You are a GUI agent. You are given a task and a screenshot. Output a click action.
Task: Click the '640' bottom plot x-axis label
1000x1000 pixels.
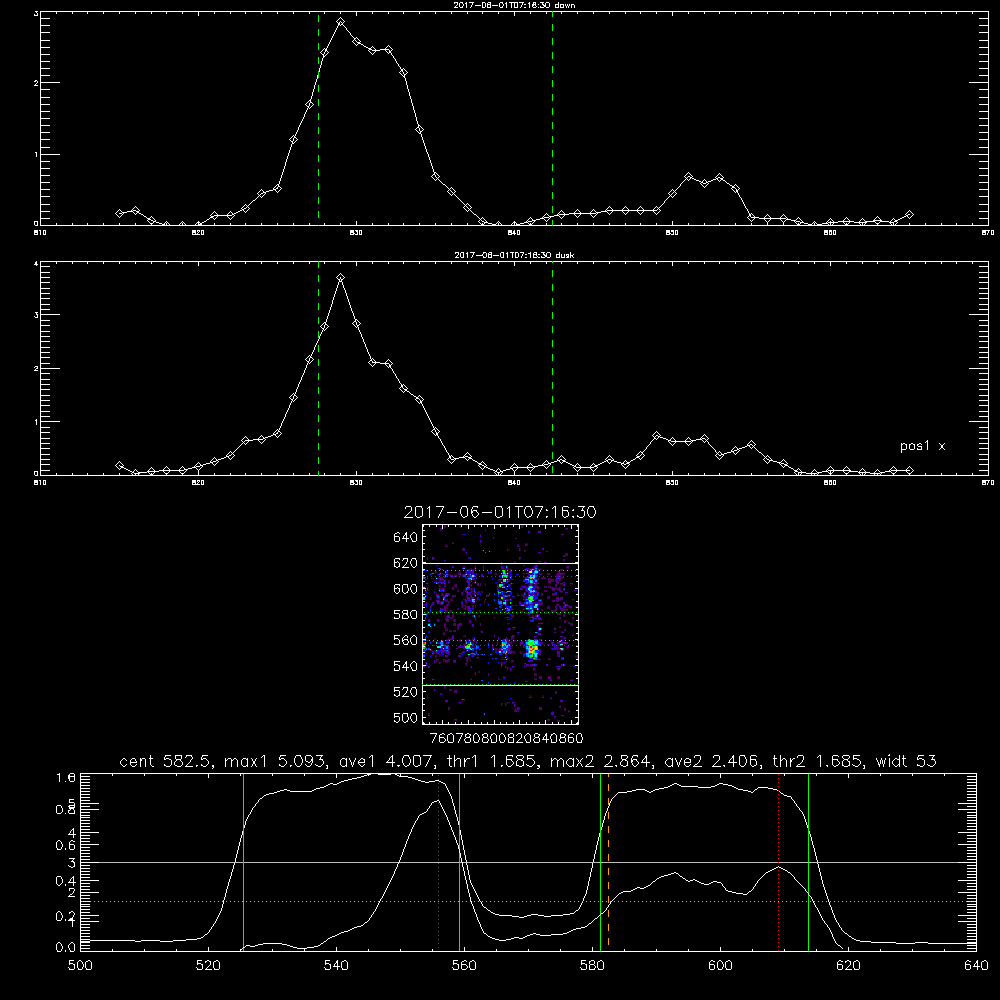[976, 966]
